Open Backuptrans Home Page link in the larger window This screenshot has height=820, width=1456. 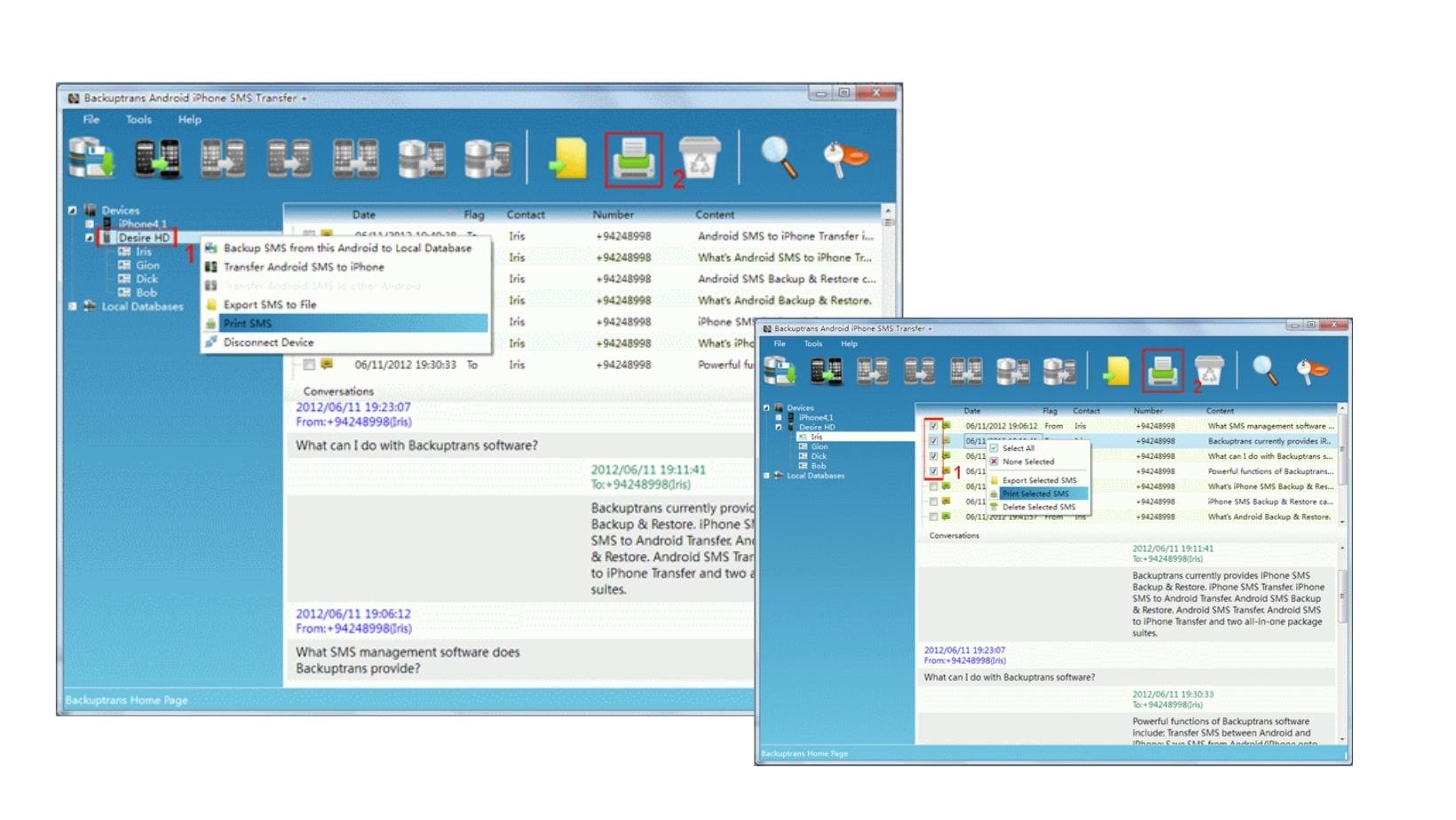(x=126, y=700)
